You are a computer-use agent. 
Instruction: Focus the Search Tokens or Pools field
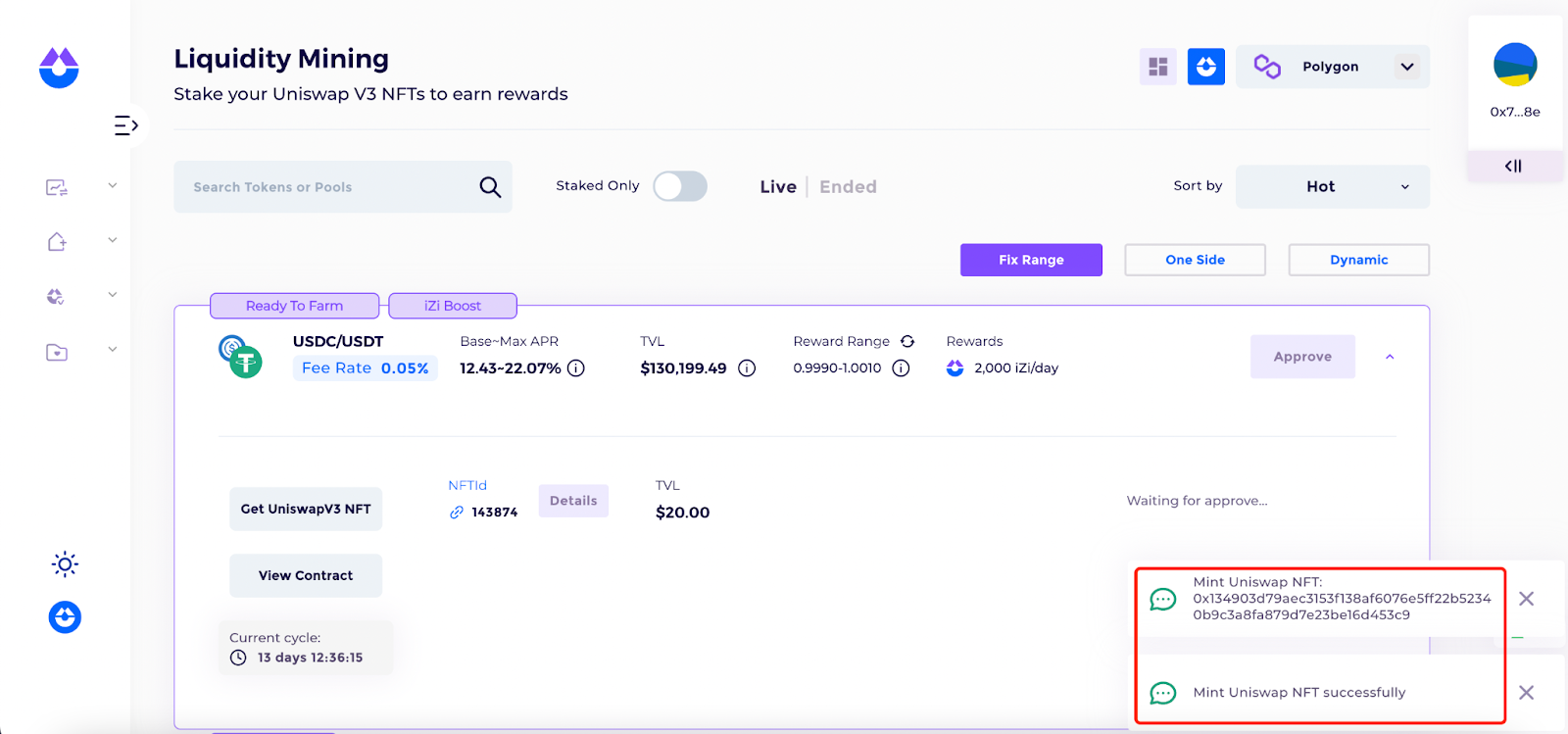tap(343, 187)
